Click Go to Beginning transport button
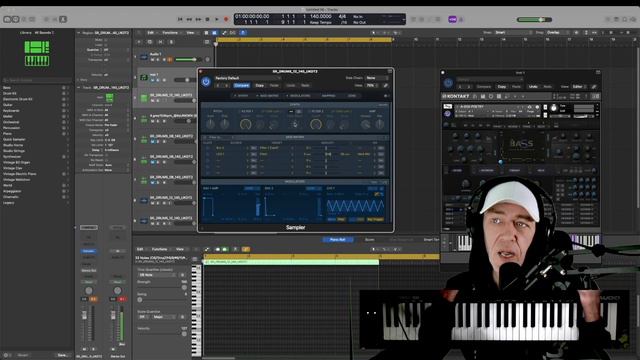The image size is (640, 360). [180, 19]
